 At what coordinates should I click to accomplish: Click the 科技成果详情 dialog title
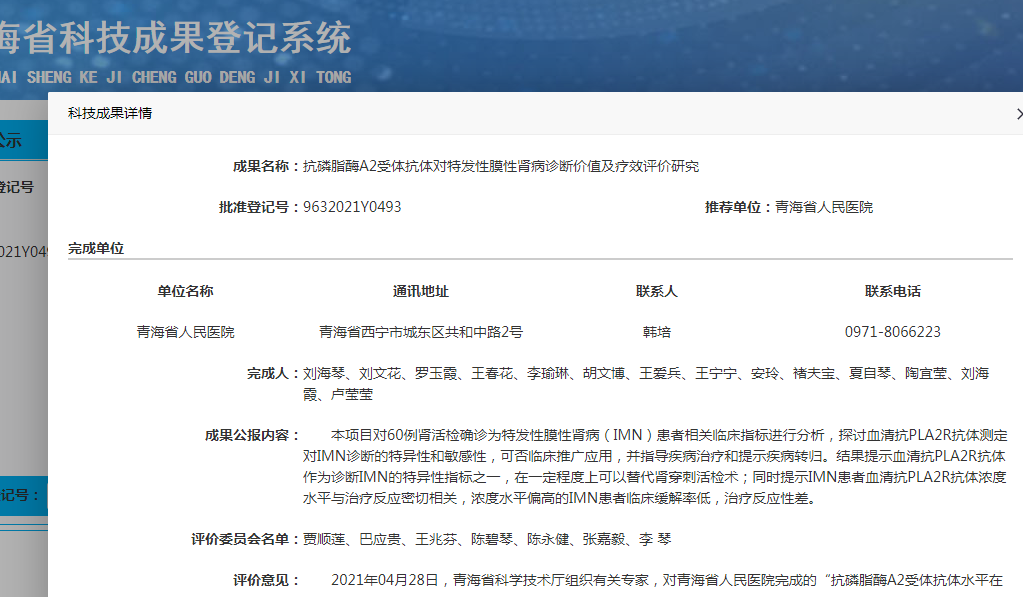tap(110, 114)
